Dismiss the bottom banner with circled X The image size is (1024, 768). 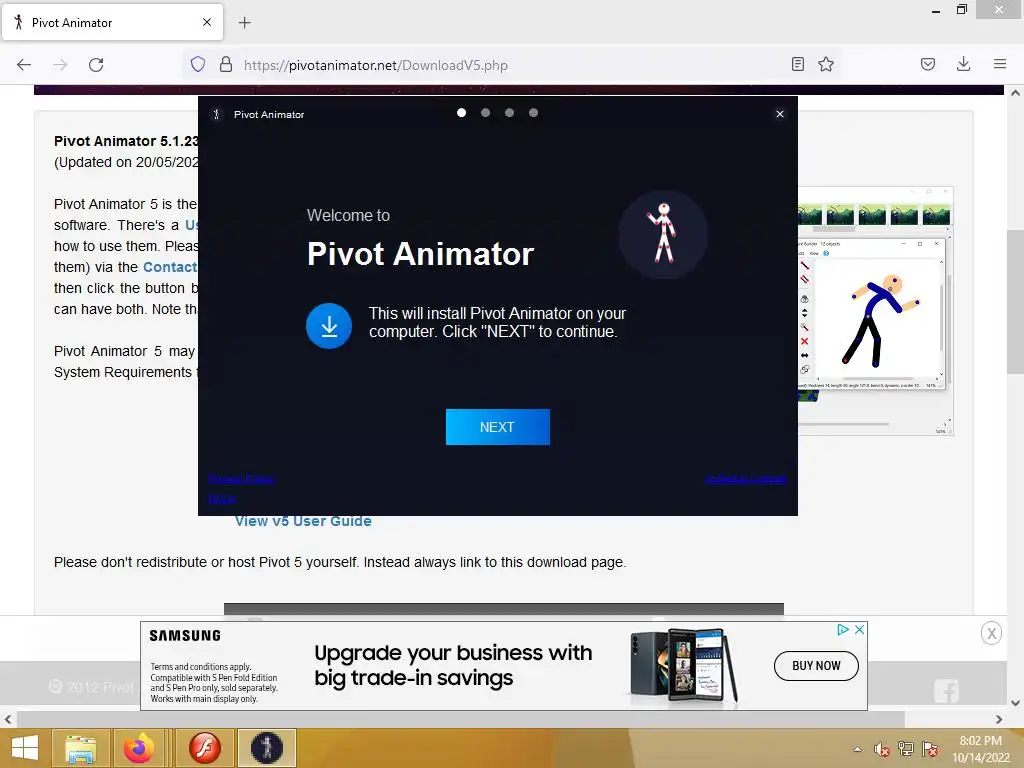tap(991, 633)
